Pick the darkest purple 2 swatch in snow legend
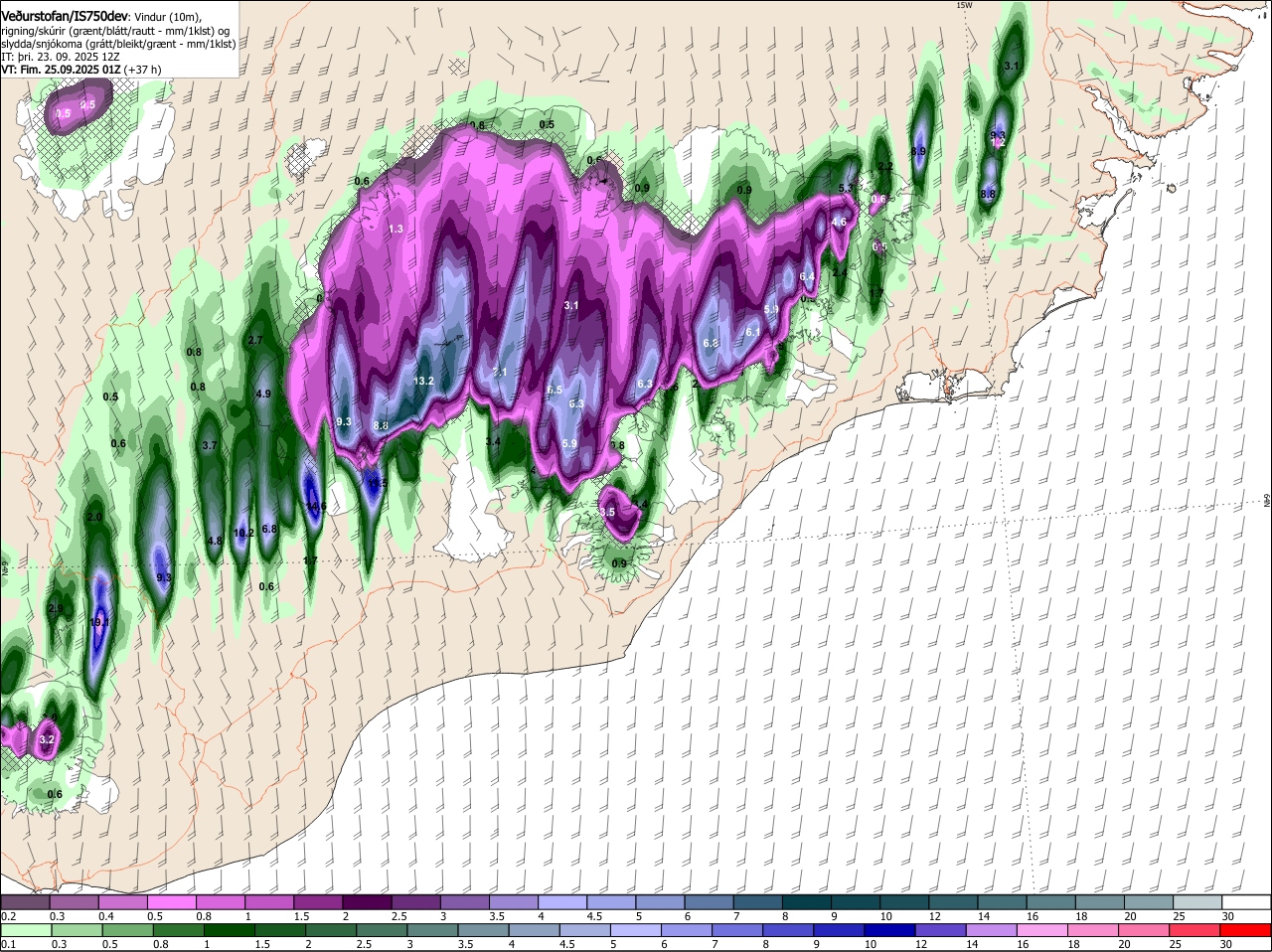The width and height of the screenshot is (1272, 952). (367, 901)
